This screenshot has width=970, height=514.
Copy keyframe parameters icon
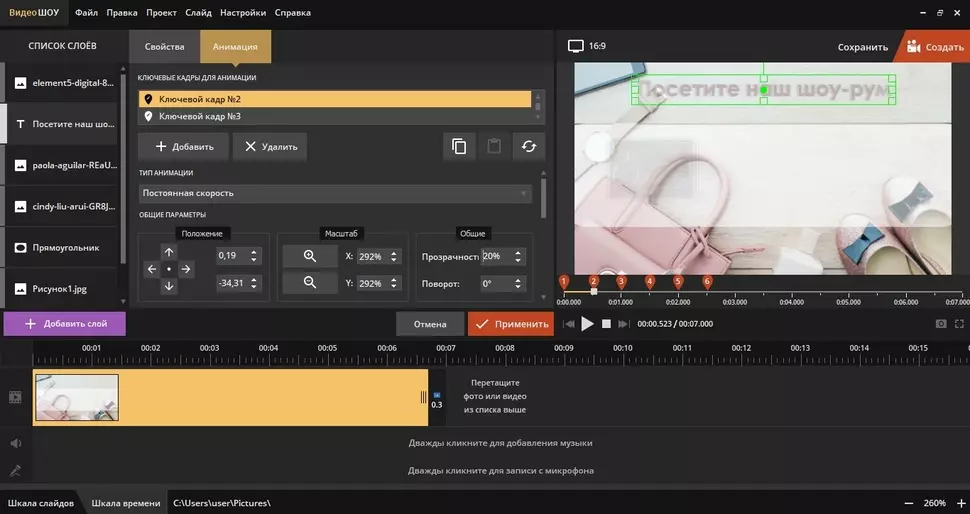[459, 147]
